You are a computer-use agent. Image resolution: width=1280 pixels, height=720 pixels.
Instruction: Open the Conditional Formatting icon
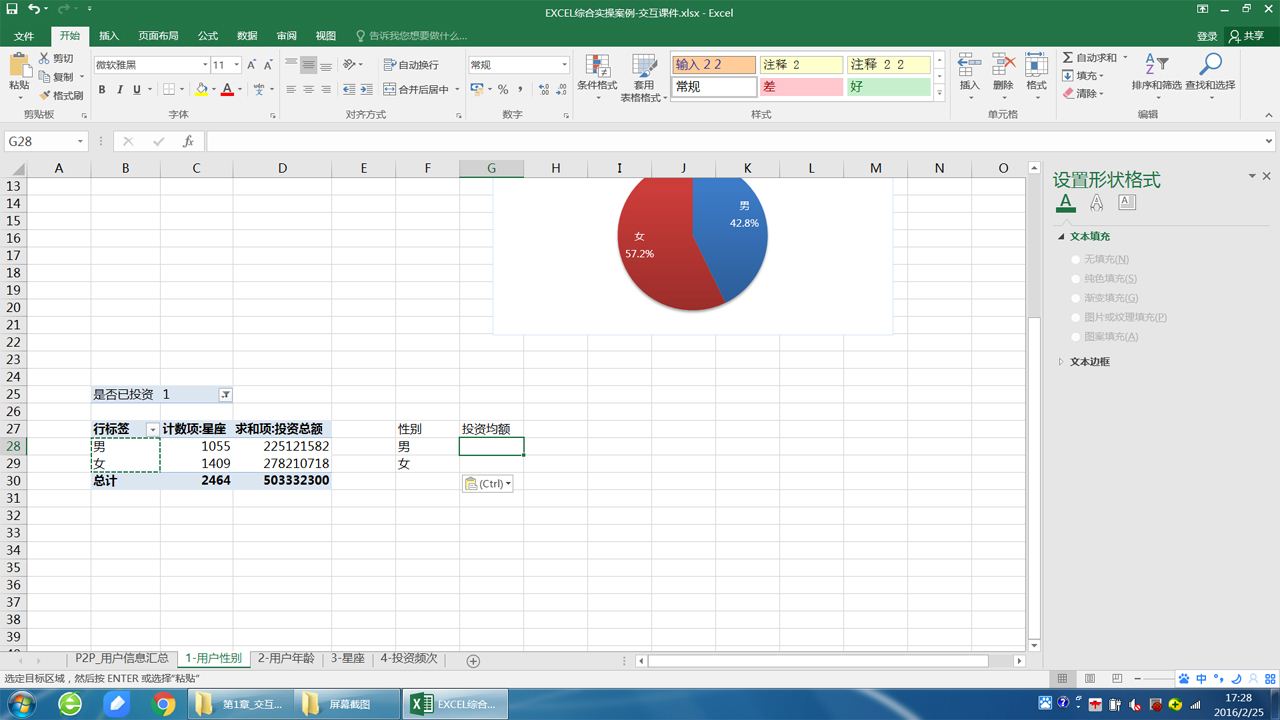[597, 66]
